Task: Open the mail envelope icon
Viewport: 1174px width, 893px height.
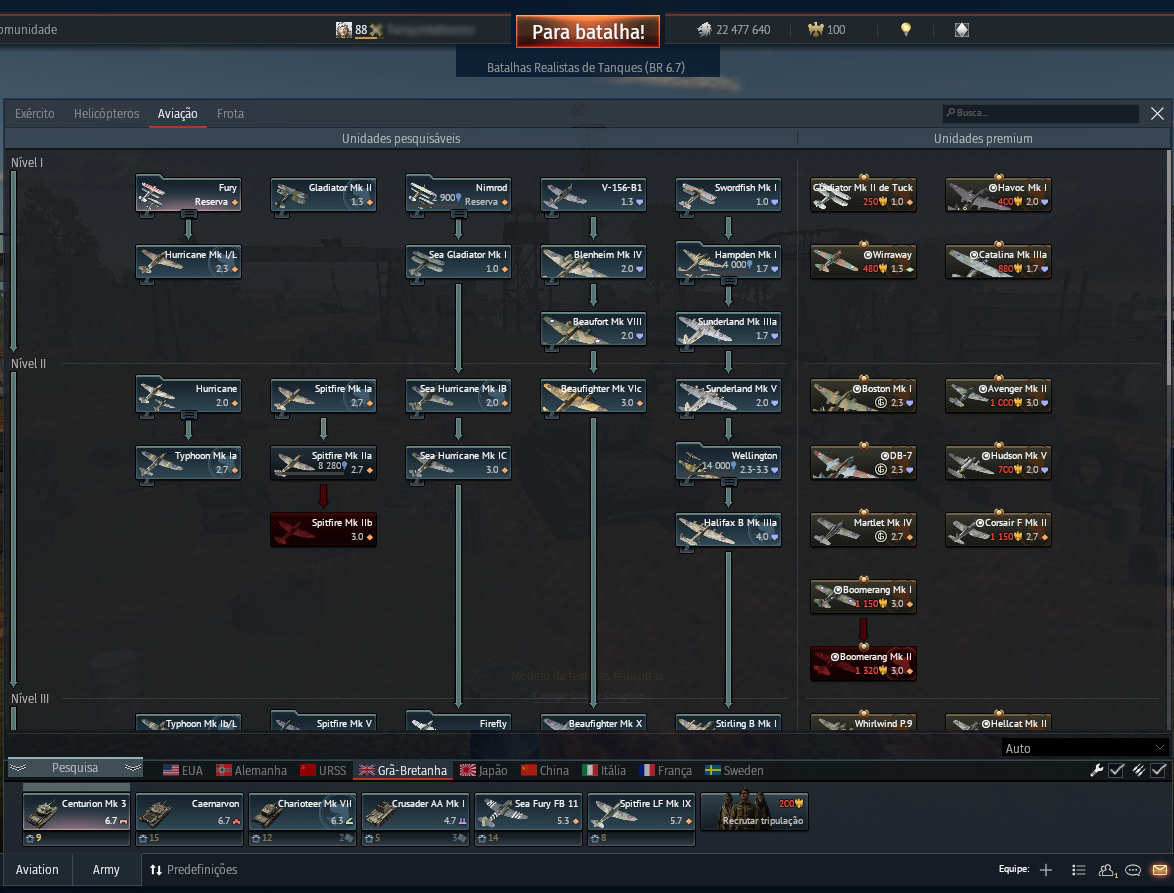Action: [x=1160, y=870]
